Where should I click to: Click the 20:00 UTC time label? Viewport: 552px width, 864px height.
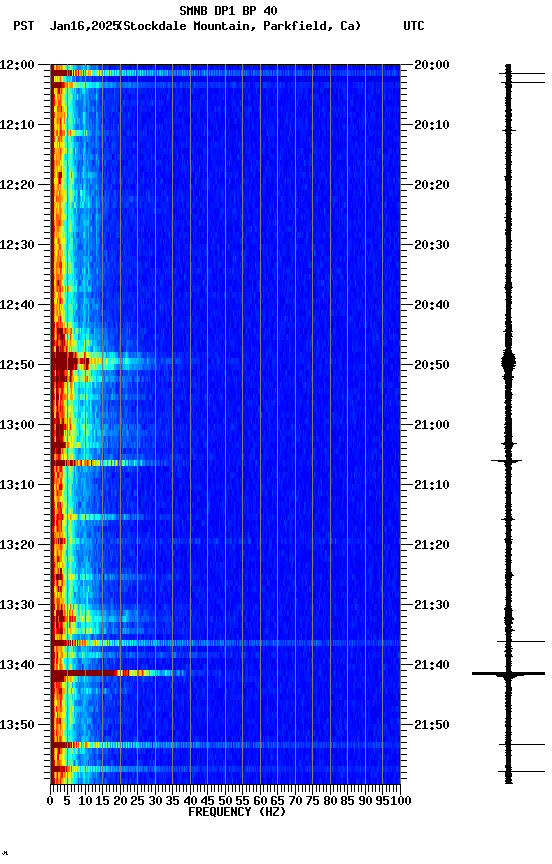tap(432, 65)
